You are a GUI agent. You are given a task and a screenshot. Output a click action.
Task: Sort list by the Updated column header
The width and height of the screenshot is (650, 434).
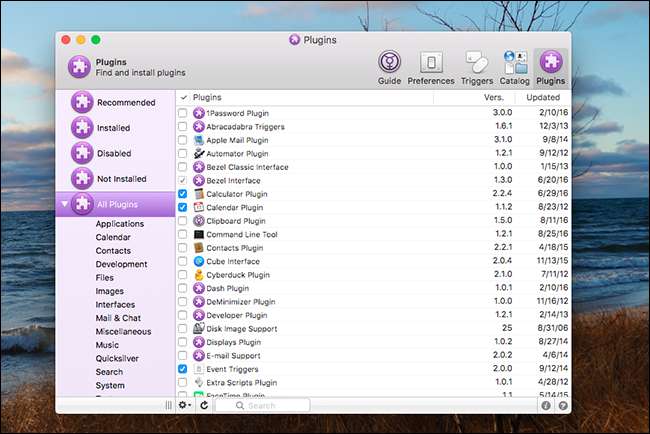(x=544, y=97)
